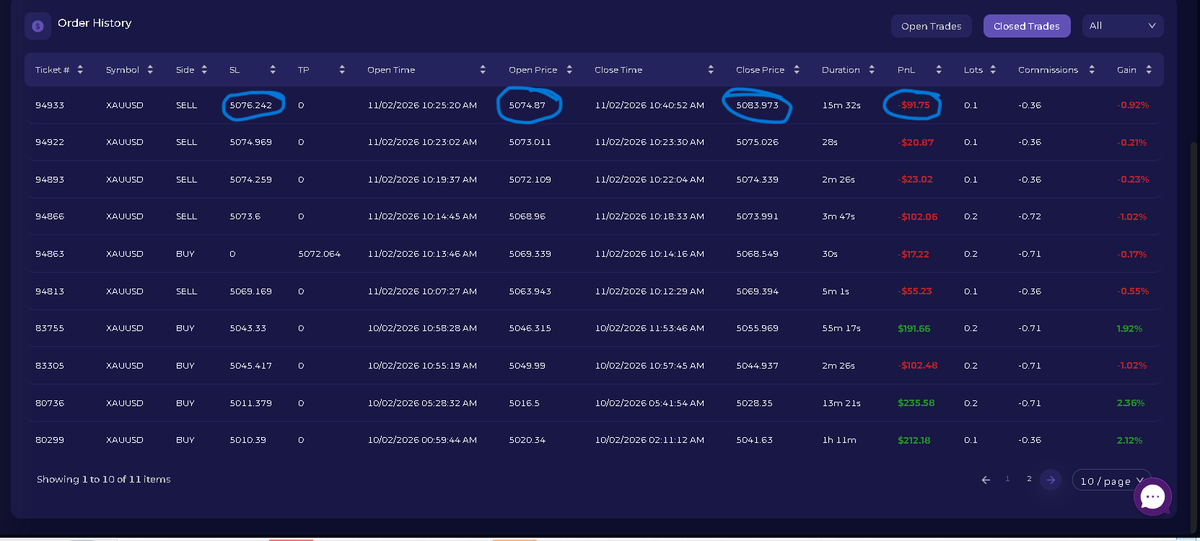Click Open Price value 5074.87
Image resolution: width=1200 pixels, height=541 pixels.
[528, 105]
